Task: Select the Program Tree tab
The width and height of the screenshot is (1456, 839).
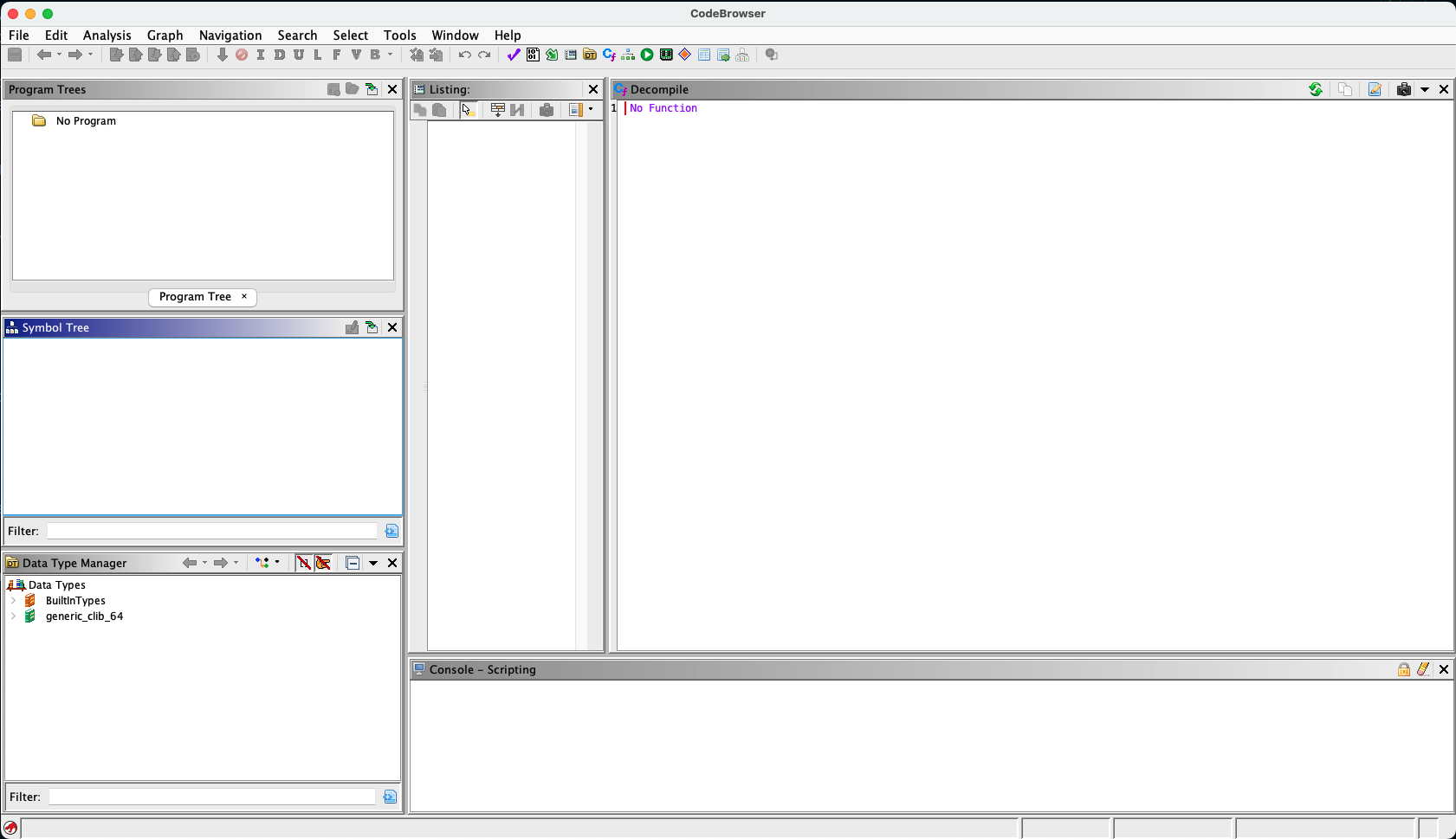Action: point(195,297)
